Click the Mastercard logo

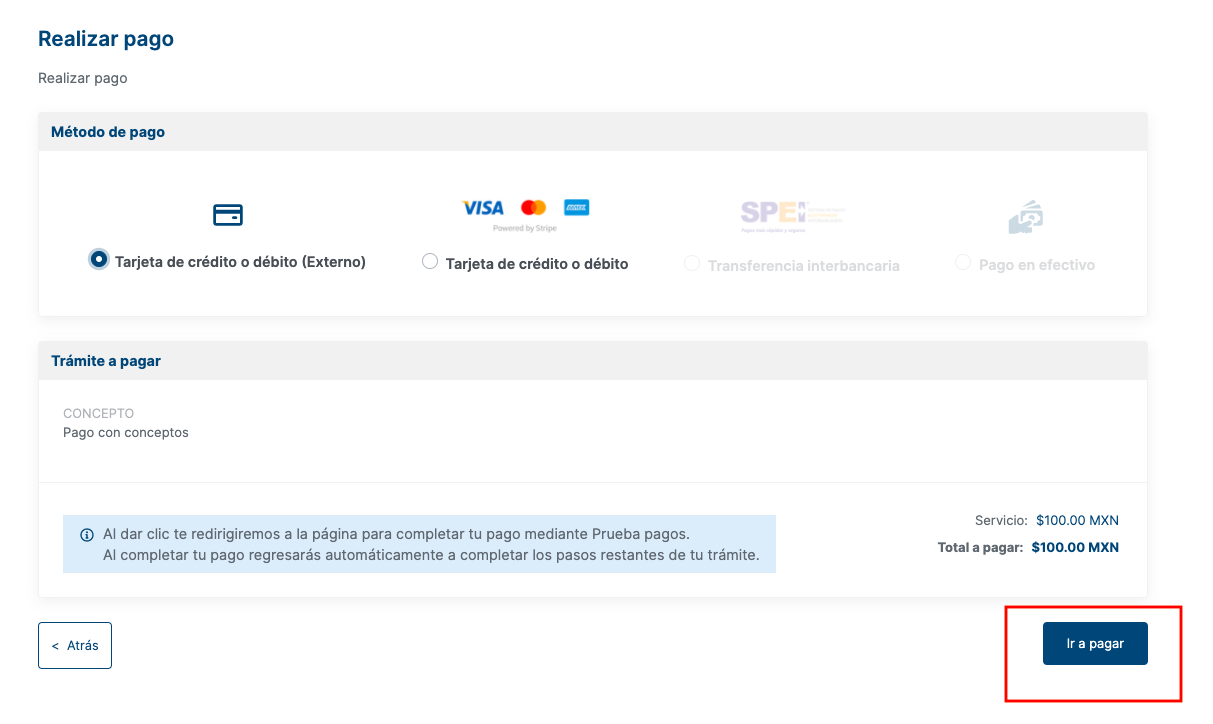534,208
